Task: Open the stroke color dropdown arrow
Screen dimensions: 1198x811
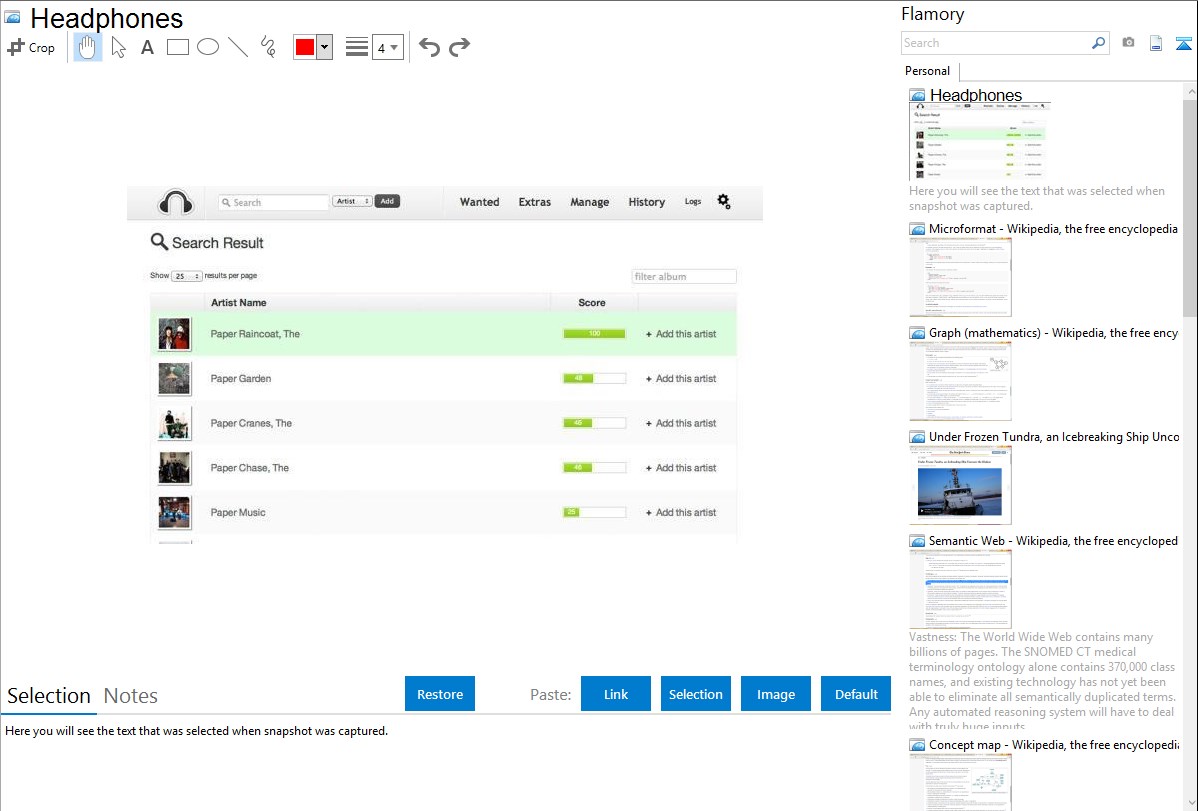Action: click(325, 47)
